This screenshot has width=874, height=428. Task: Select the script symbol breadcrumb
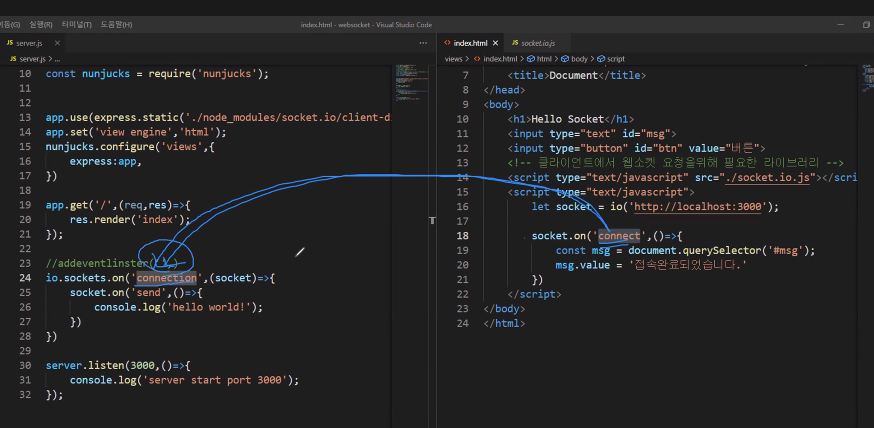[x=611, y=59]
